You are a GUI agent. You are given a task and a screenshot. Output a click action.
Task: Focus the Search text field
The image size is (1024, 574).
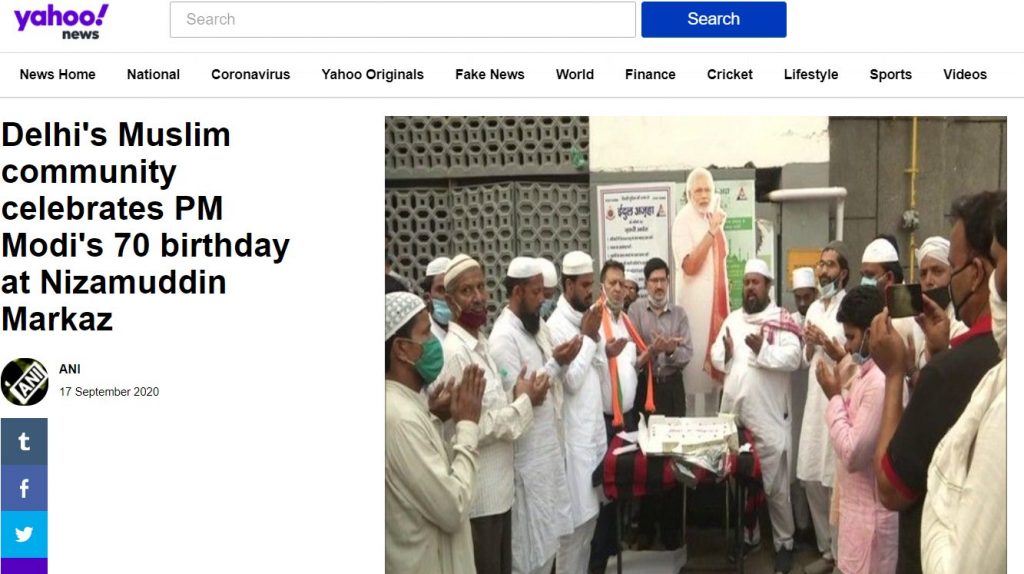click(402, 20)
